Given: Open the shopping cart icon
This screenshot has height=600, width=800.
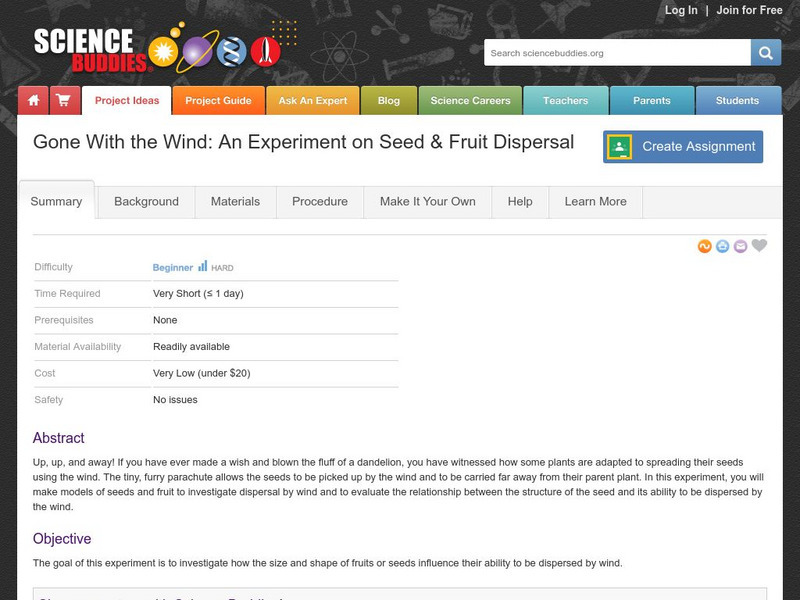Looking at the screenshot, I should (x=65, y=101).
